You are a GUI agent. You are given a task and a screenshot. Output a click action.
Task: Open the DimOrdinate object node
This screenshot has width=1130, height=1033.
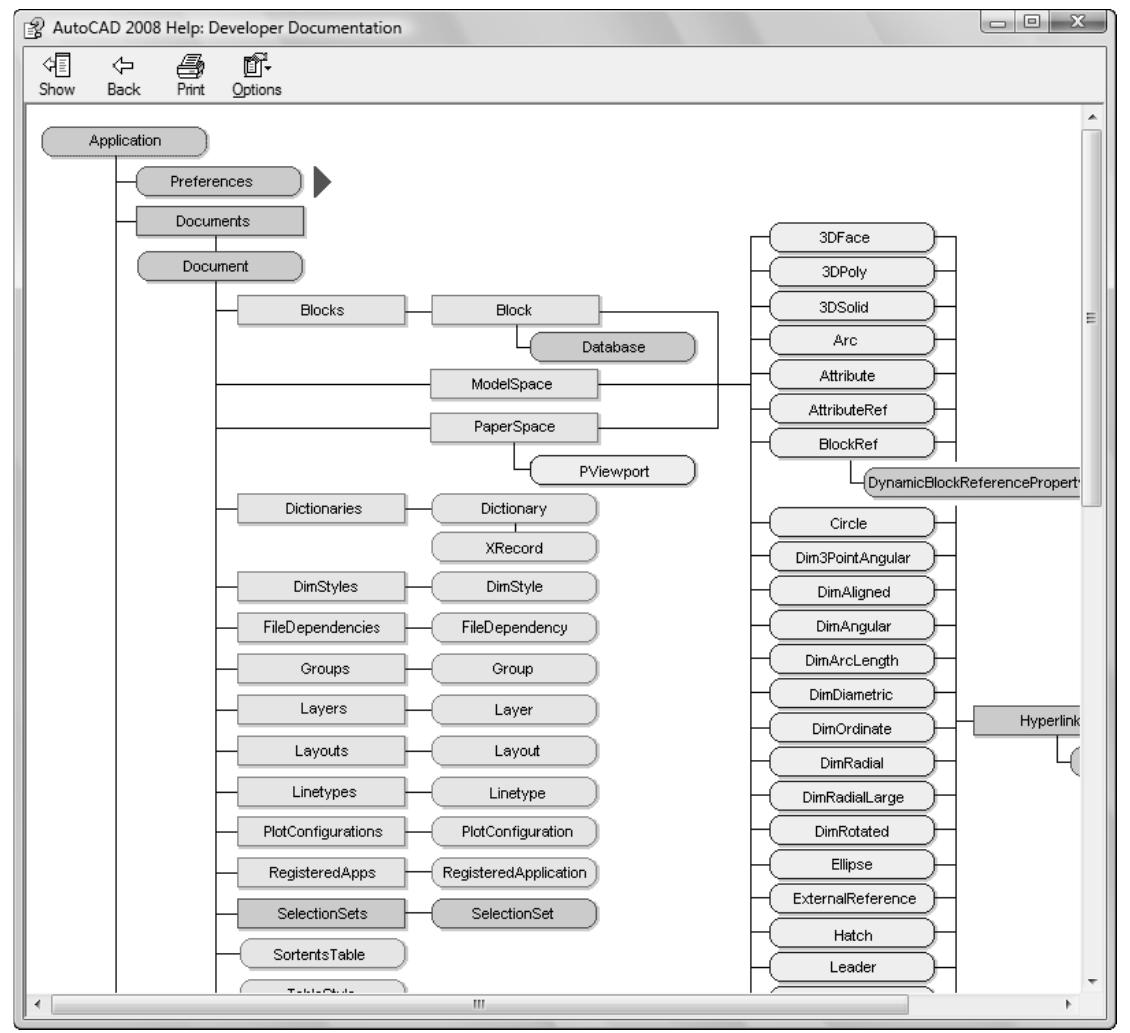851,728
